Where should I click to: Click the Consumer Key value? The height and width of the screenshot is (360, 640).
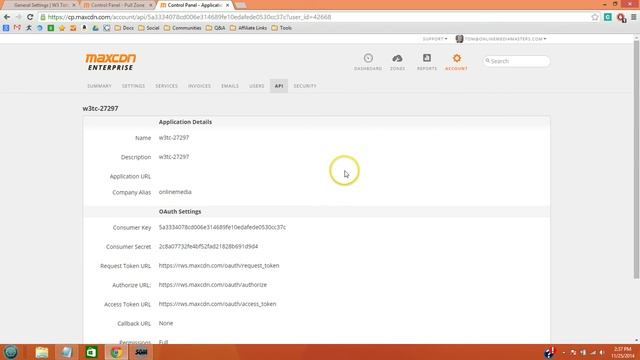point(222,227)
